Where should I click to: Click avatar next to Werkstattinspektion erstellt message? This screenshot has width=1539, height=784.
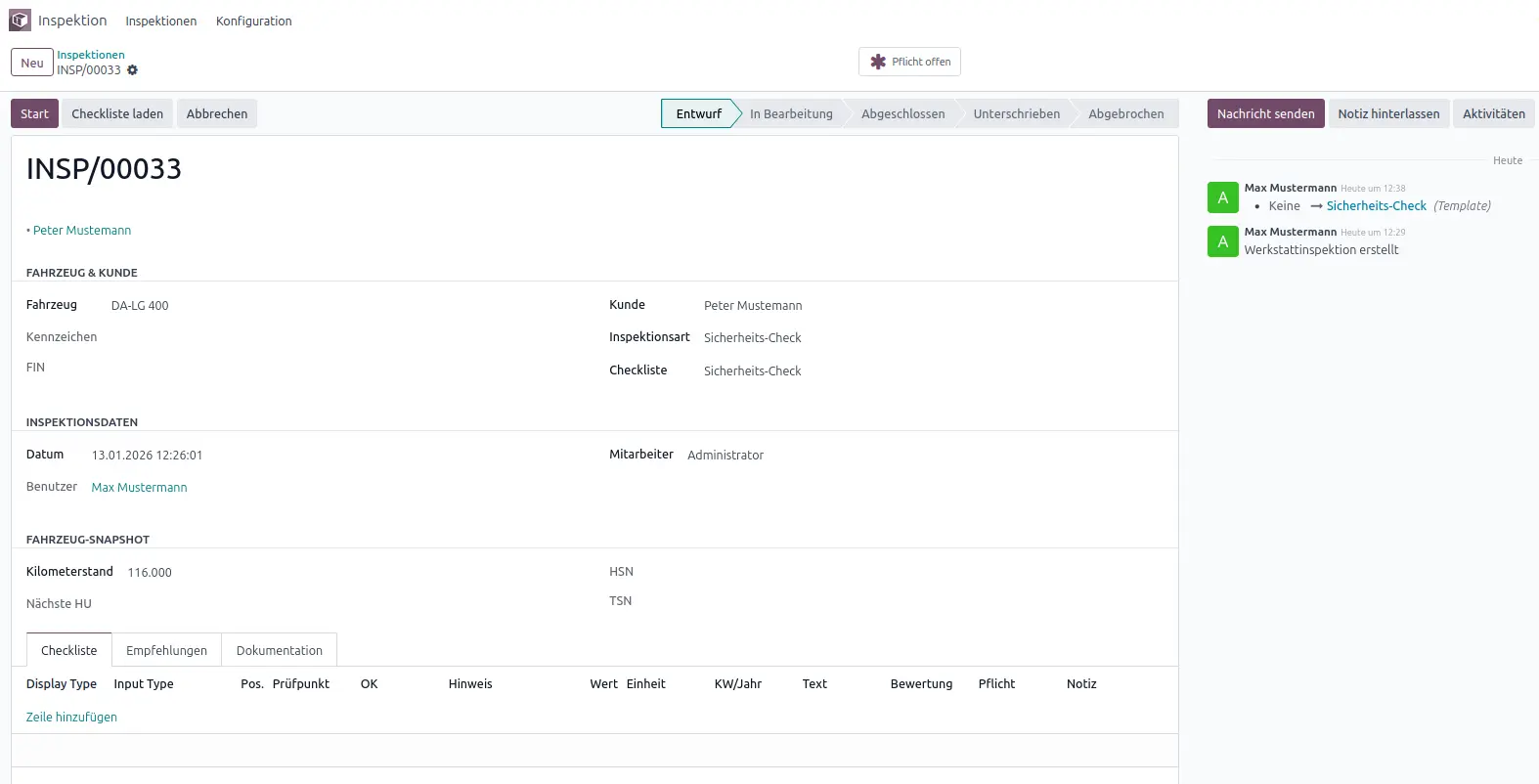1222,241
